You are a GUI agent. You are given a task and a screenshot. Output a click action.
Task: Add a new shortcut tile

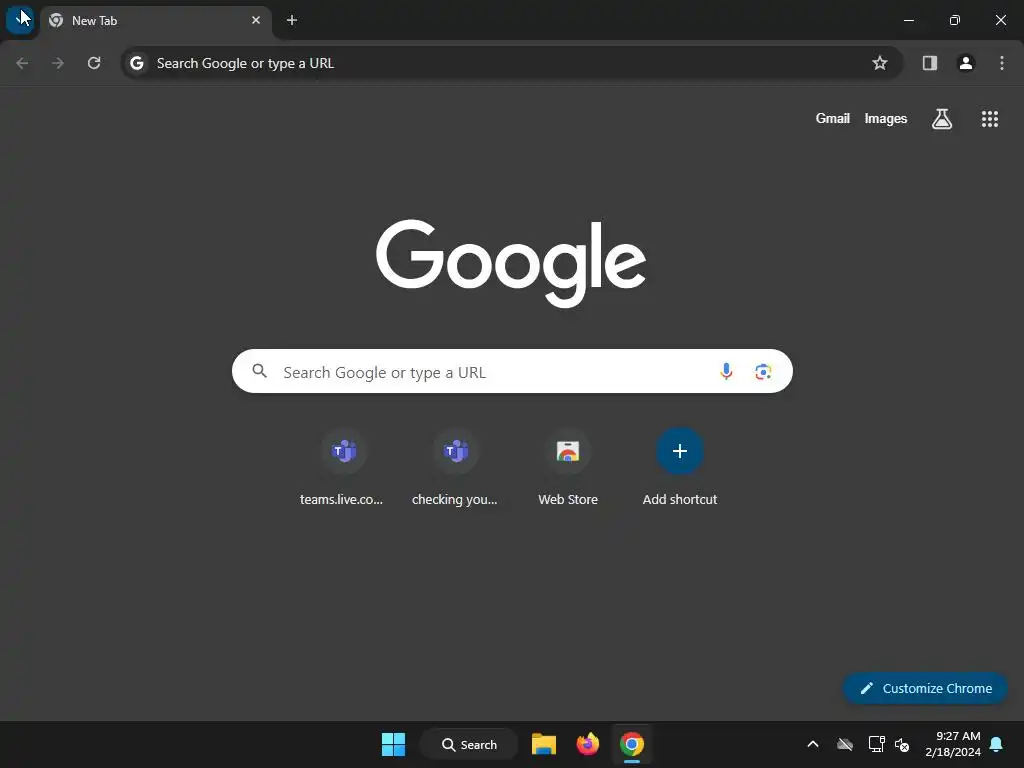(680, 468)
